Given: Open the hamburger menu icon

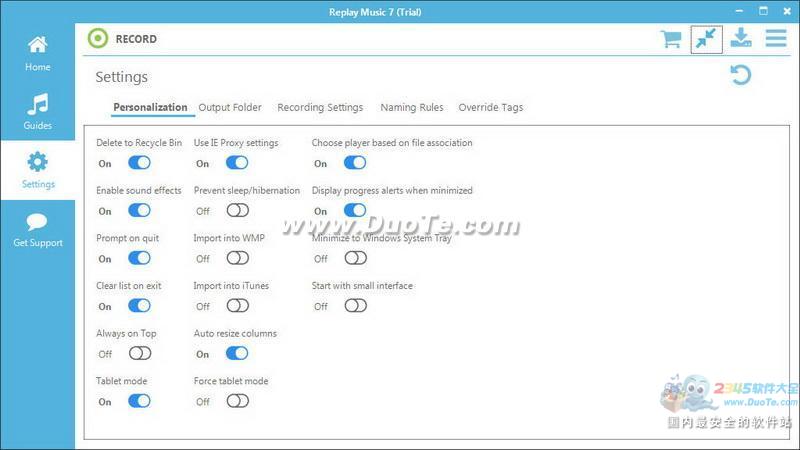Looking at the screenshot, I should tap(776, 38).
